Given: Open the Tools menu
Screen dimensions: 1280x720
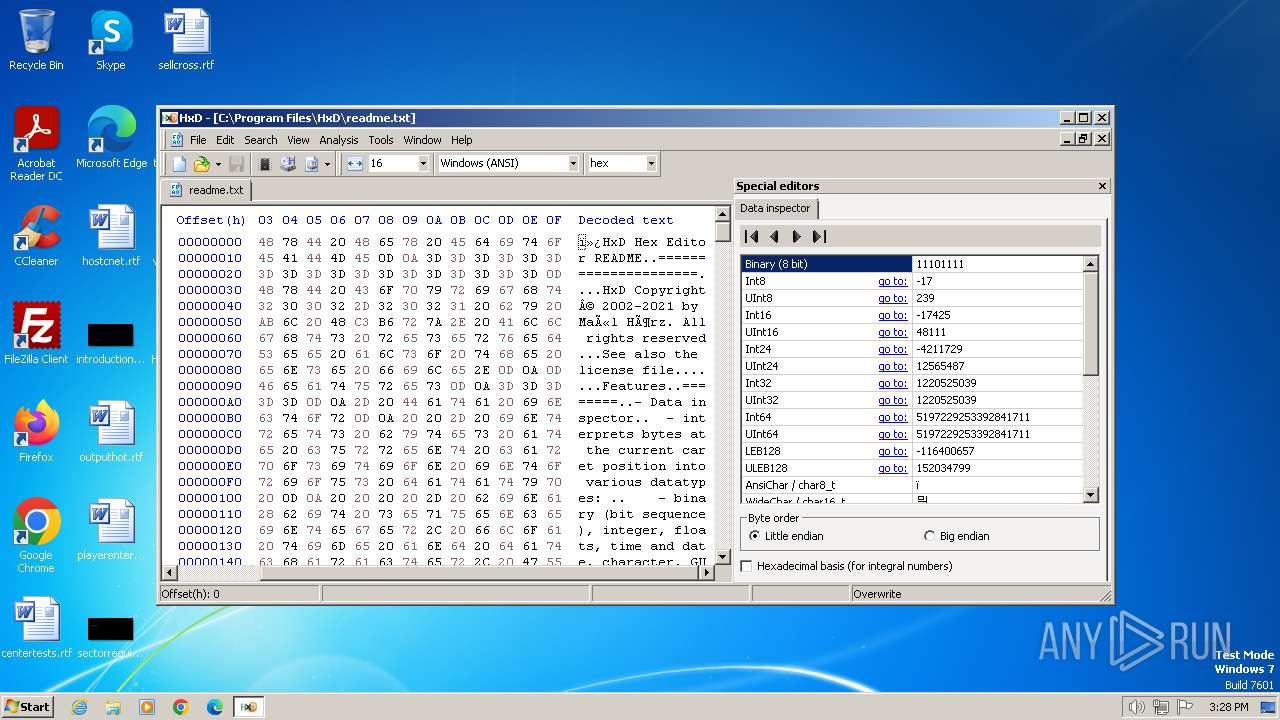Looking at the screenshot, I should coord(381,140).
